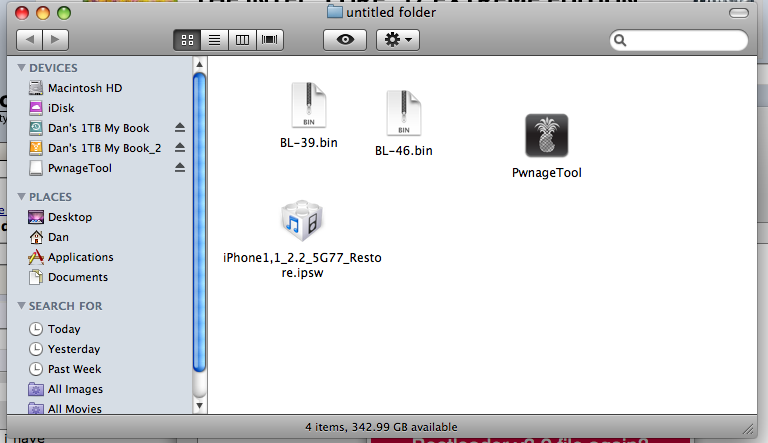This screenshot has height=443, width=768.
Task: Click the BL-39.bin file name label
Action: 309,143
